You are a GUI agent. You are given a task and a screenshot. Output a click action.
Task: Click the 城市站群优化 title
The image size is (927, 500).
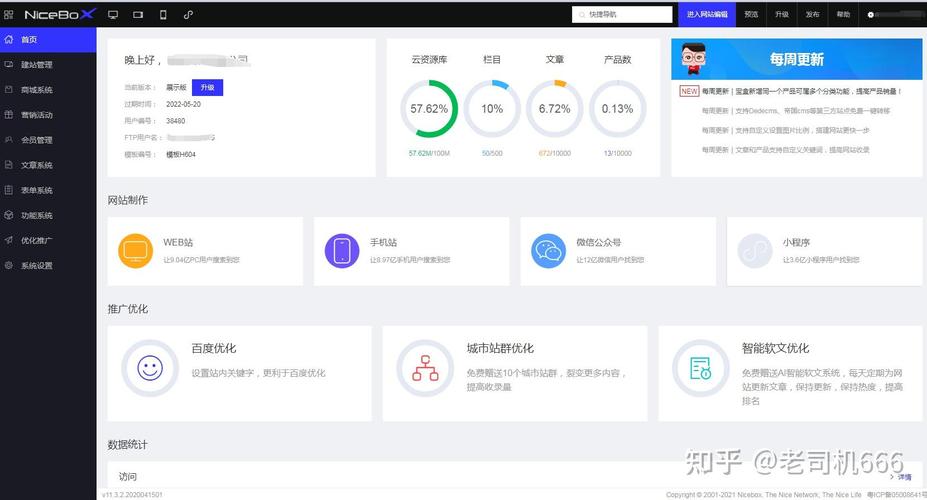(500, 348)
